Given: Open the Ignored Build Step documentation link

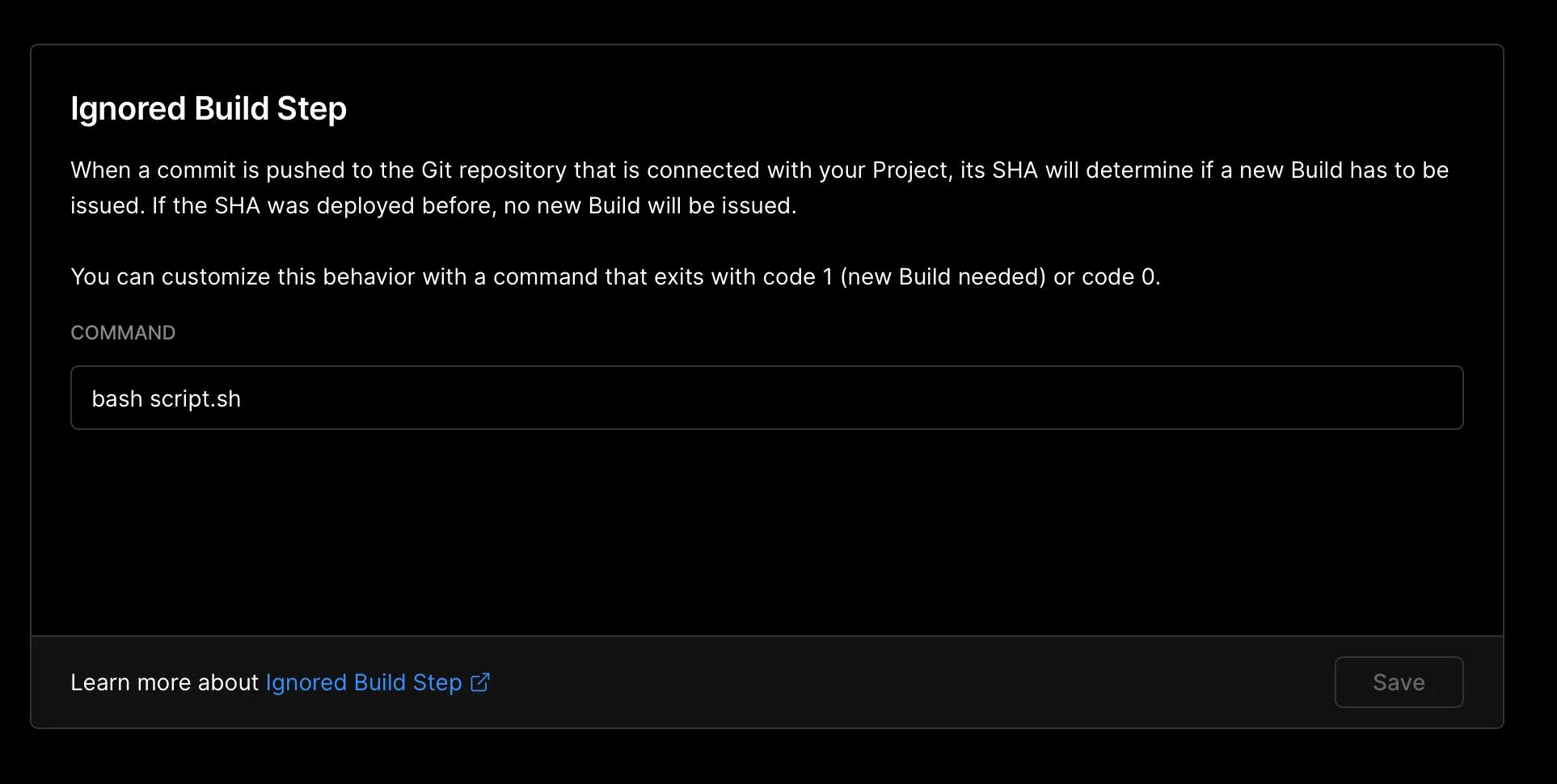Looking at the screenshot, I should 363,683.
